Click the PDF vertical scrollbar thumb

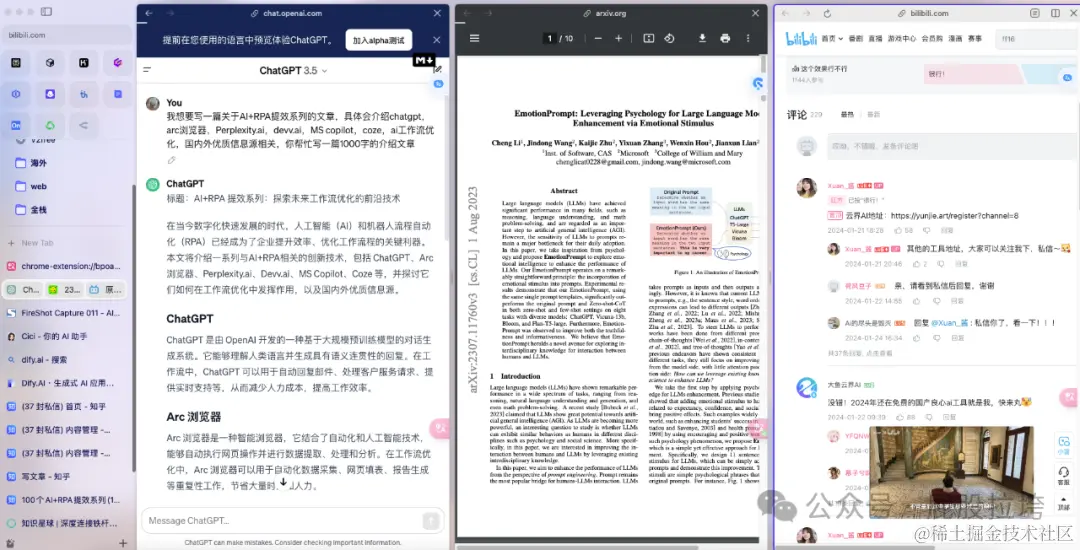(763, 65)
